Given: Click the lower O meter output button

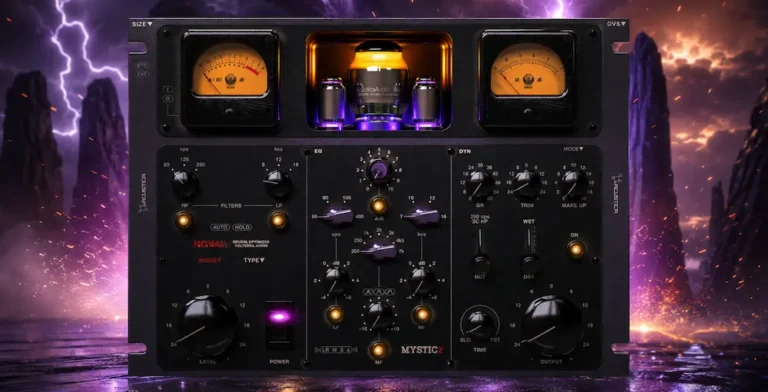Looking at the screenshot, I should (167, 98).
